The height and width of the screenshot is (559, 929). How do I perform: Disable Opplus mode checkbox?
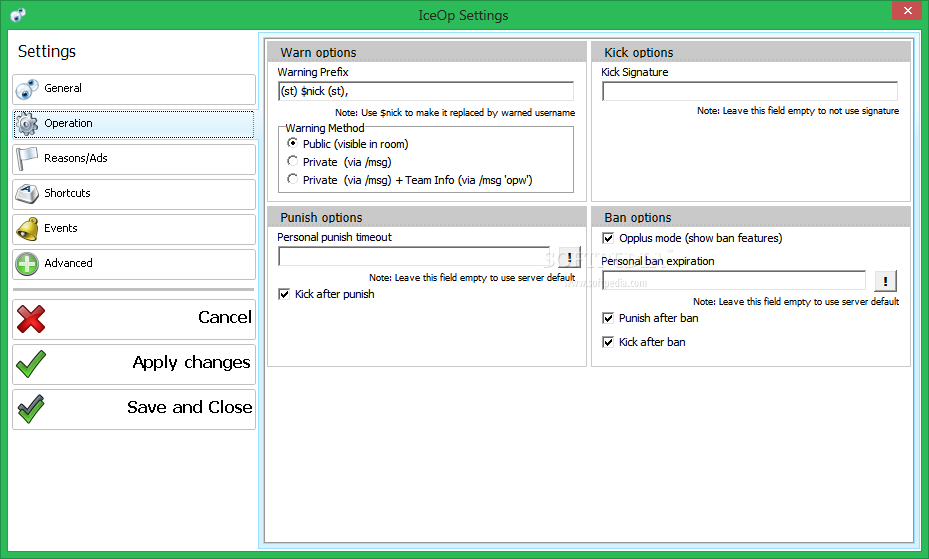tap(608, 238)
